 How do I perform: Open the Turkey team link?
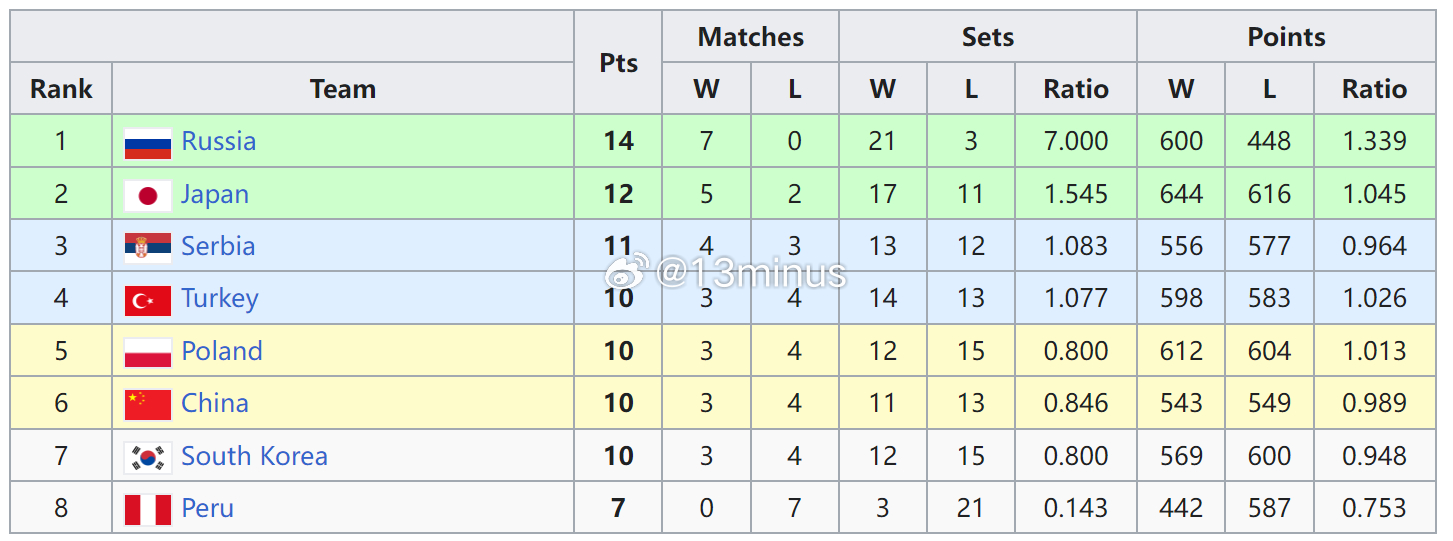click(220, 299)
